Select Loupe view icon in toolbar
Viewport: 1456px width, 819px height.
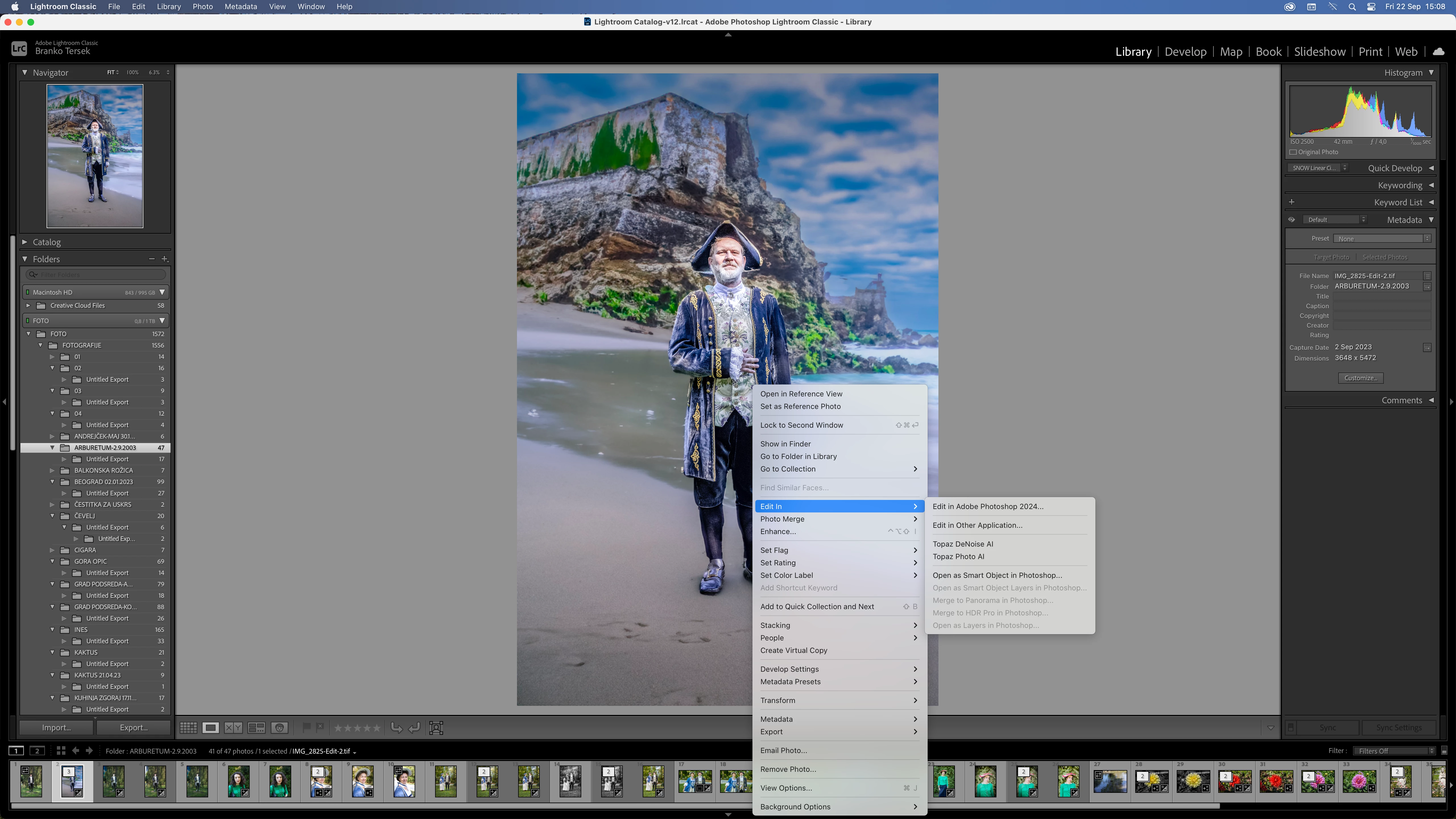coord(210,728)
